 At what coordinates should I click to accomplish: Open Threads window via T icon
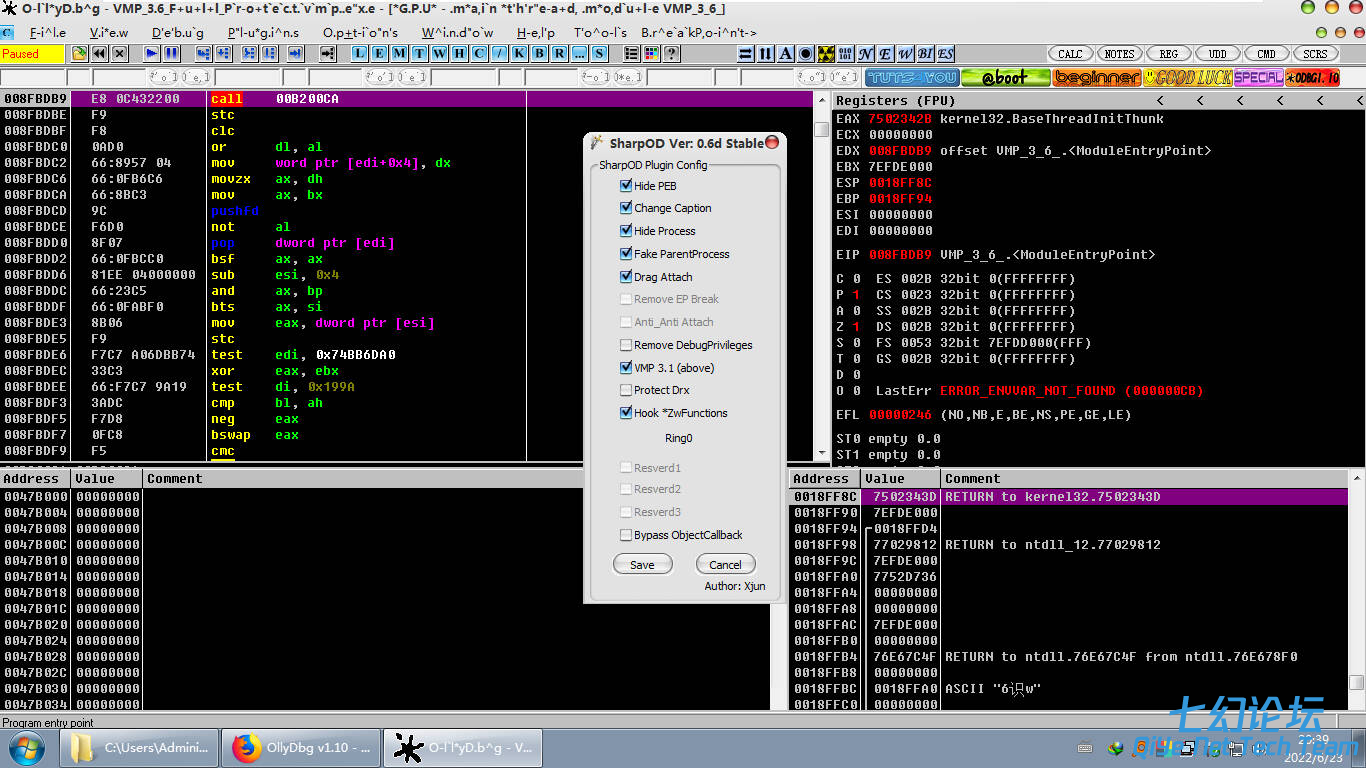point(420,54)
